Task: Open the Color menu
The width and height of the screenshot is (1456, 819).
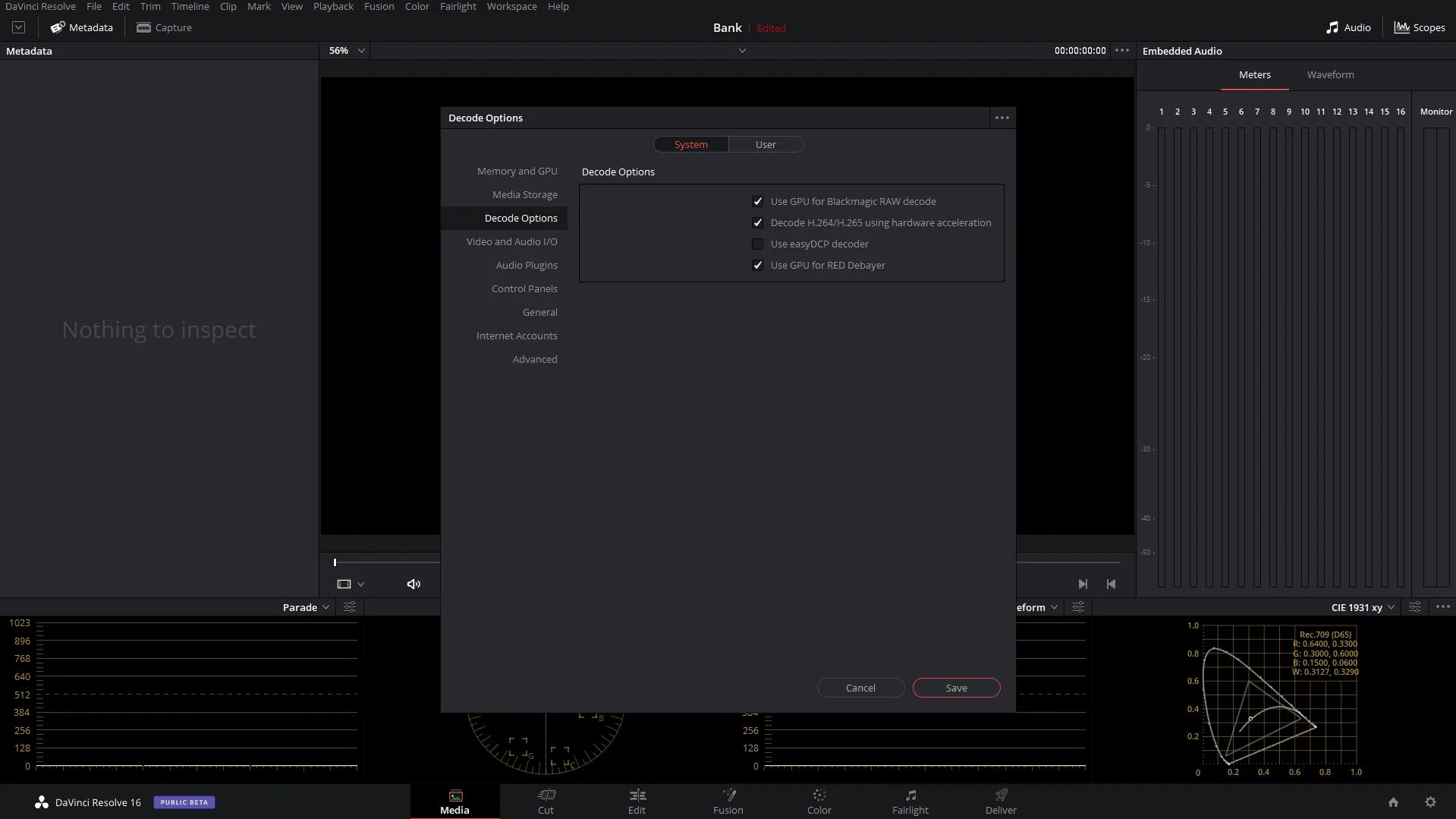Action: (x=417, y=6)
